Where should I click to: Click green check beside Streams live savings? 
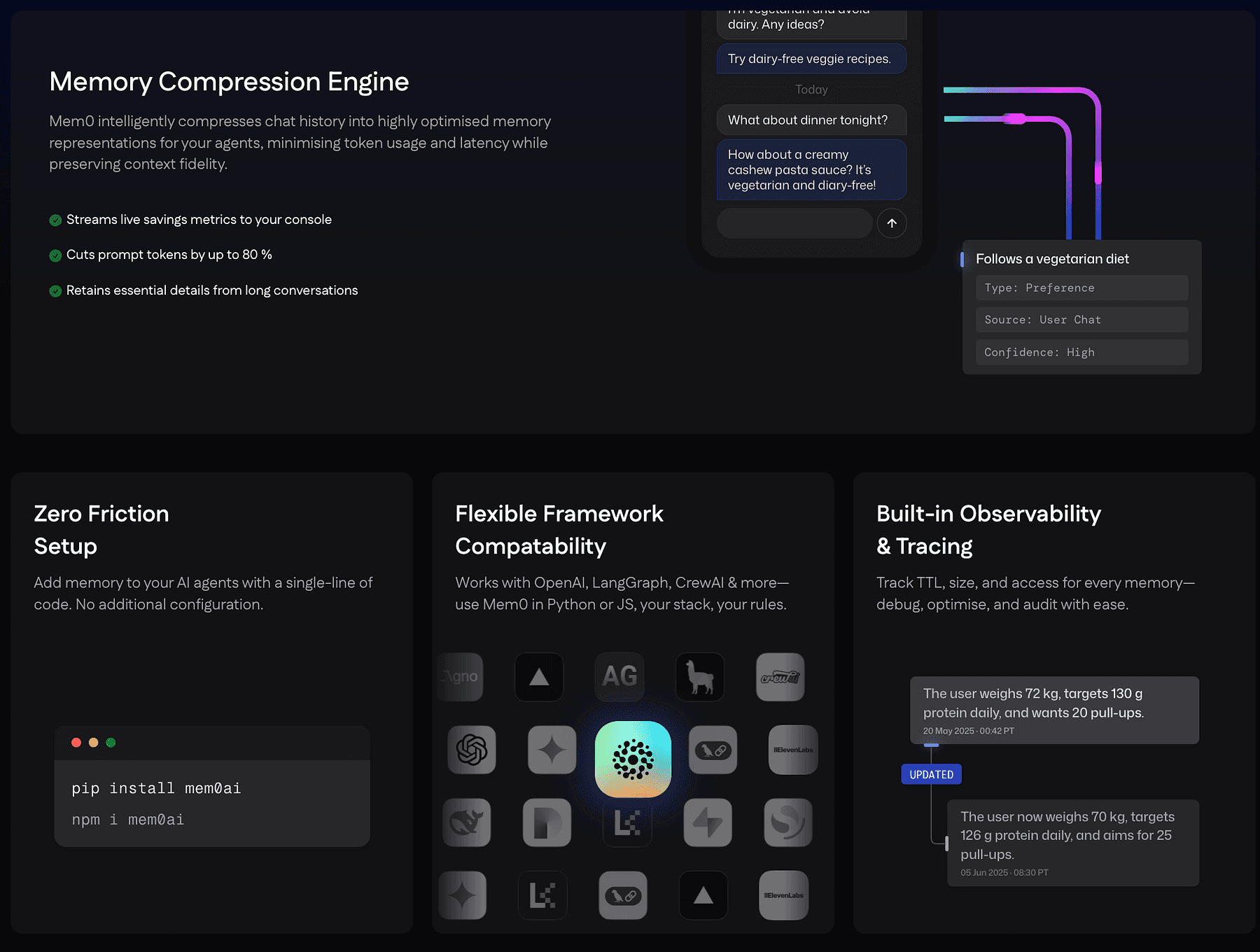tap(55, 220)
